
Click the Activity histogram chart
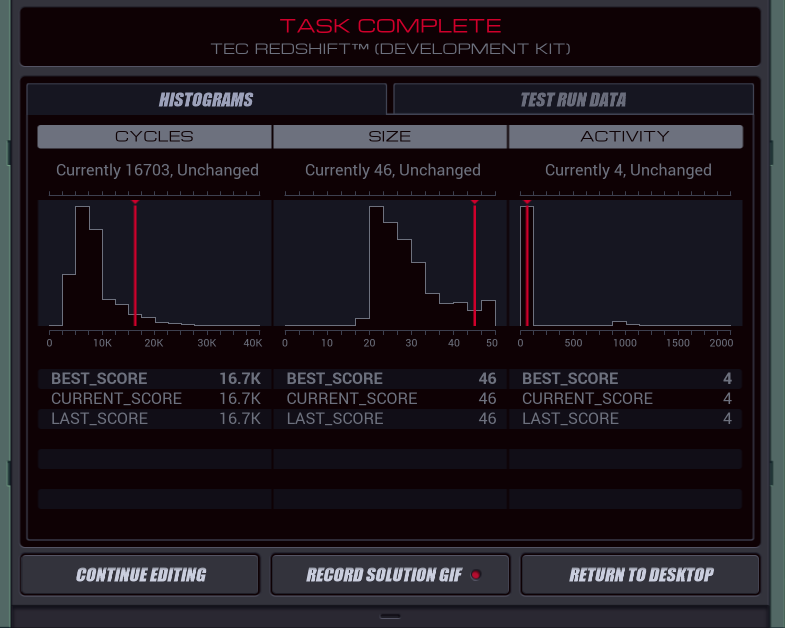point(625,263)
